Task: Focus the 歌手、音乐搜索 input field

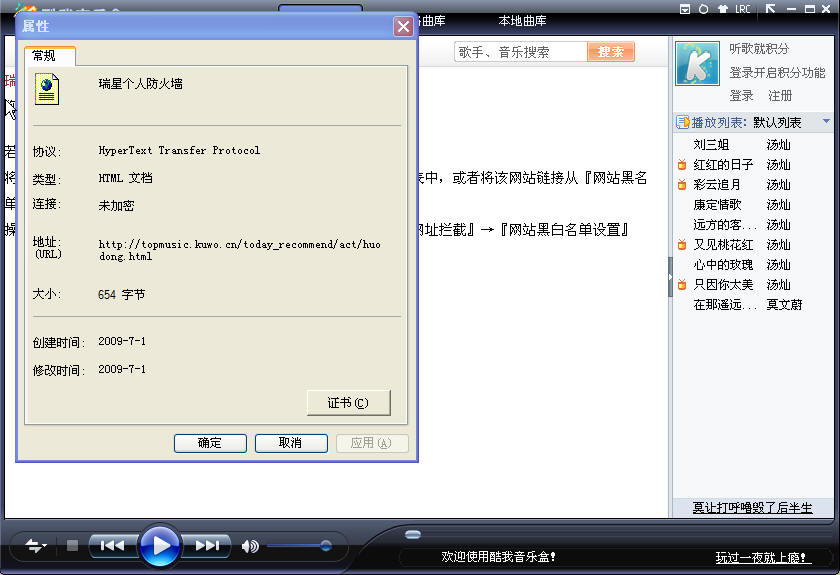Action: pyautogui.click(x=520, y=52)
